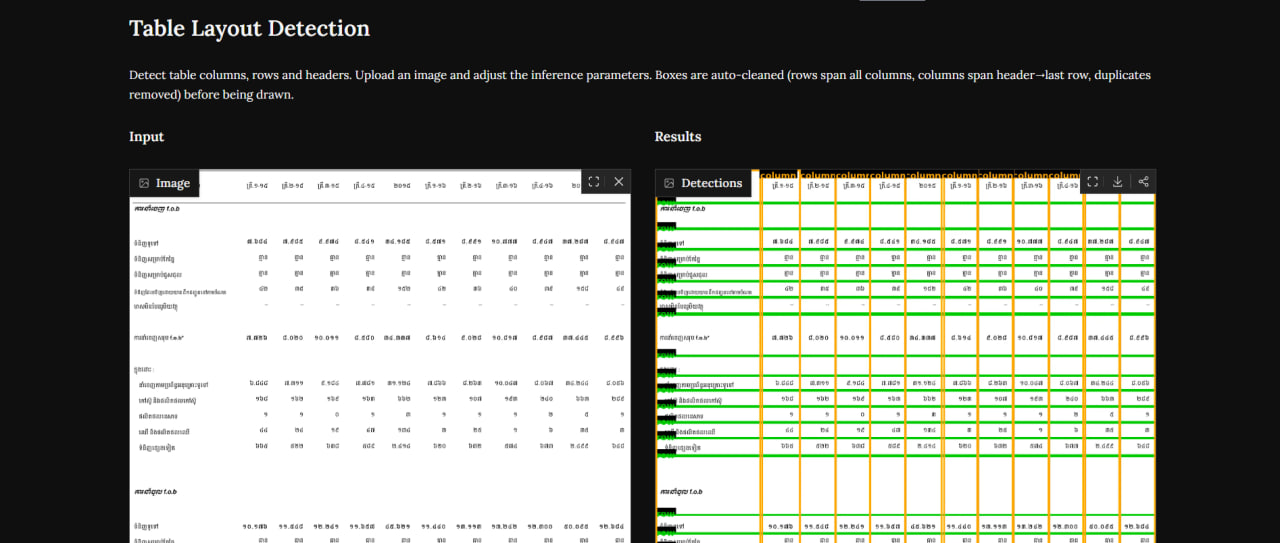The image size is (1280, 543).
Task: Remove the uploaded input image
Action: click(x=619, y=182)
